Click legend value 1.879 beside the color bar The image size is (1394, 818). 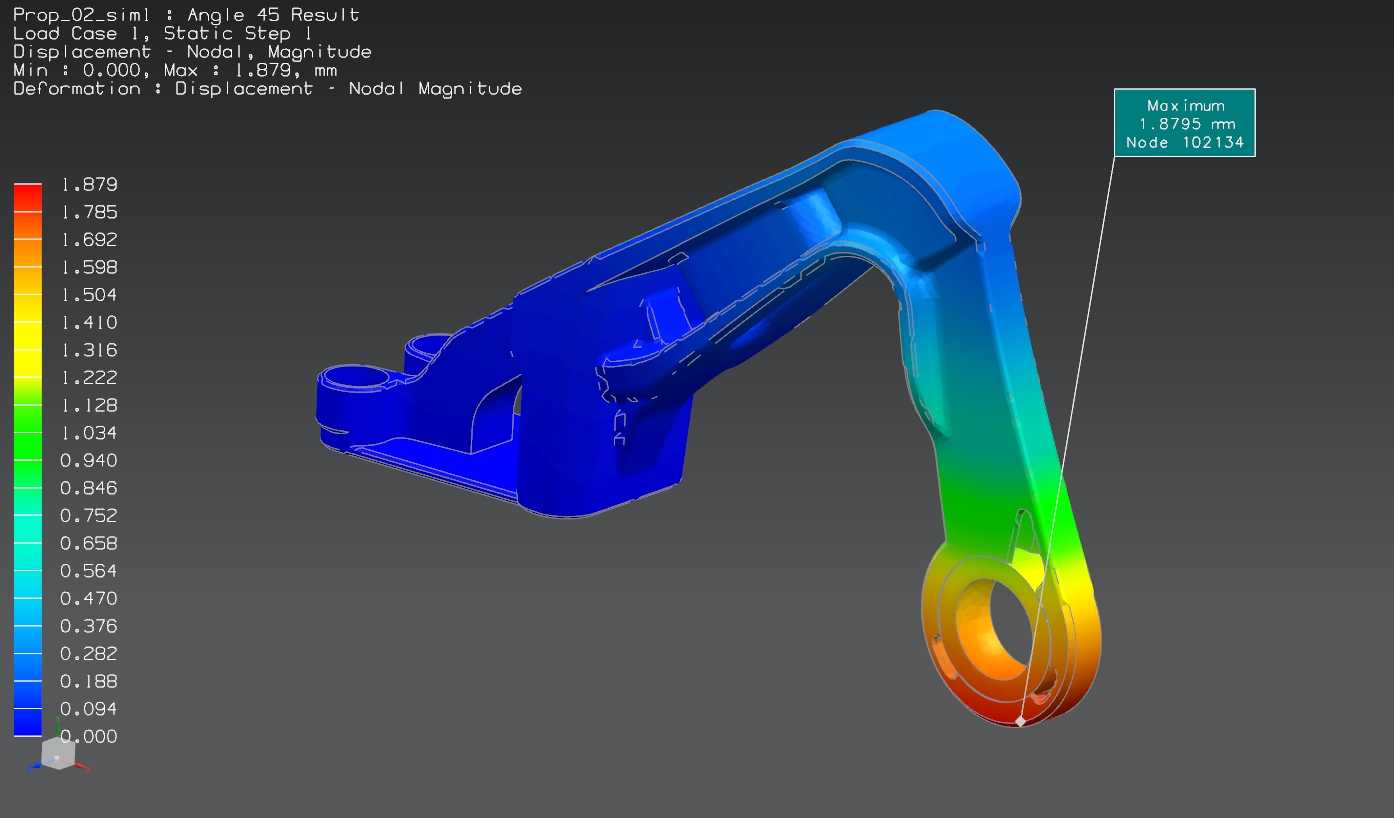[x=89, y=184]
